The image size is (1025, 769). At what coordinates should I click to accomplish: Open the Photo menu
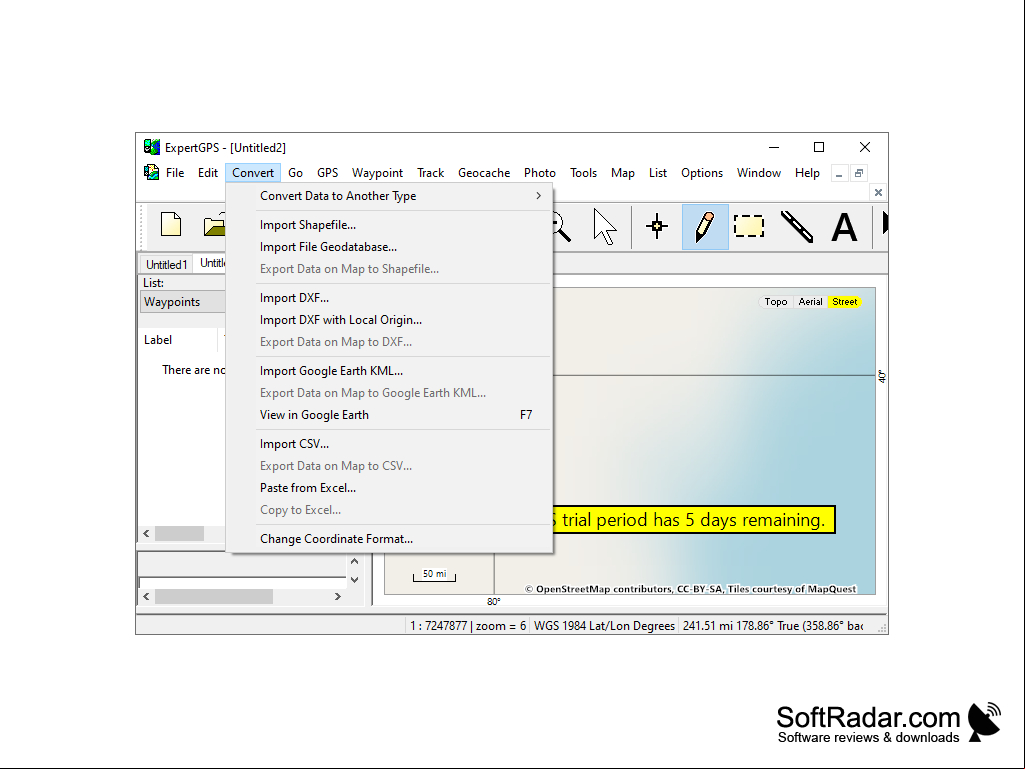(540, 173)
